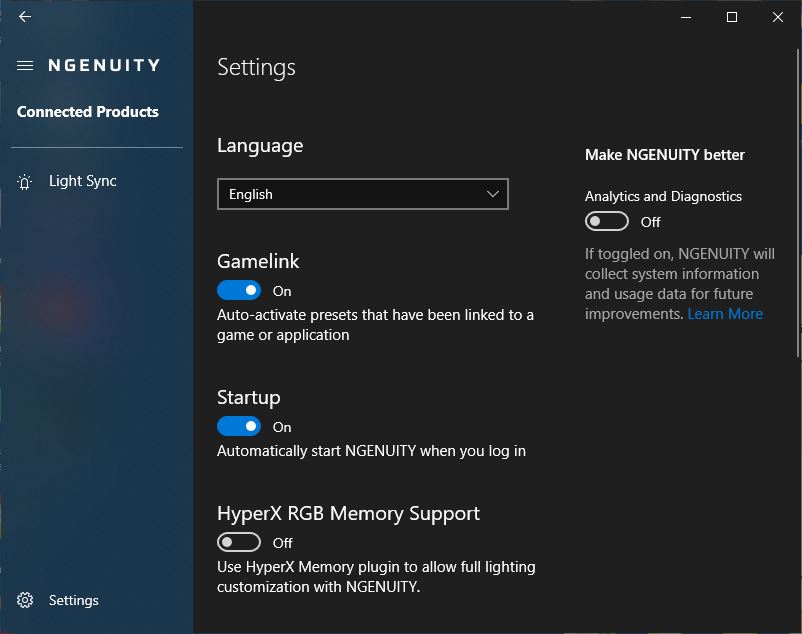This screenshot has height=634, width=802.
Task: Click the vertical scrollbar
Action: [798, 203]
